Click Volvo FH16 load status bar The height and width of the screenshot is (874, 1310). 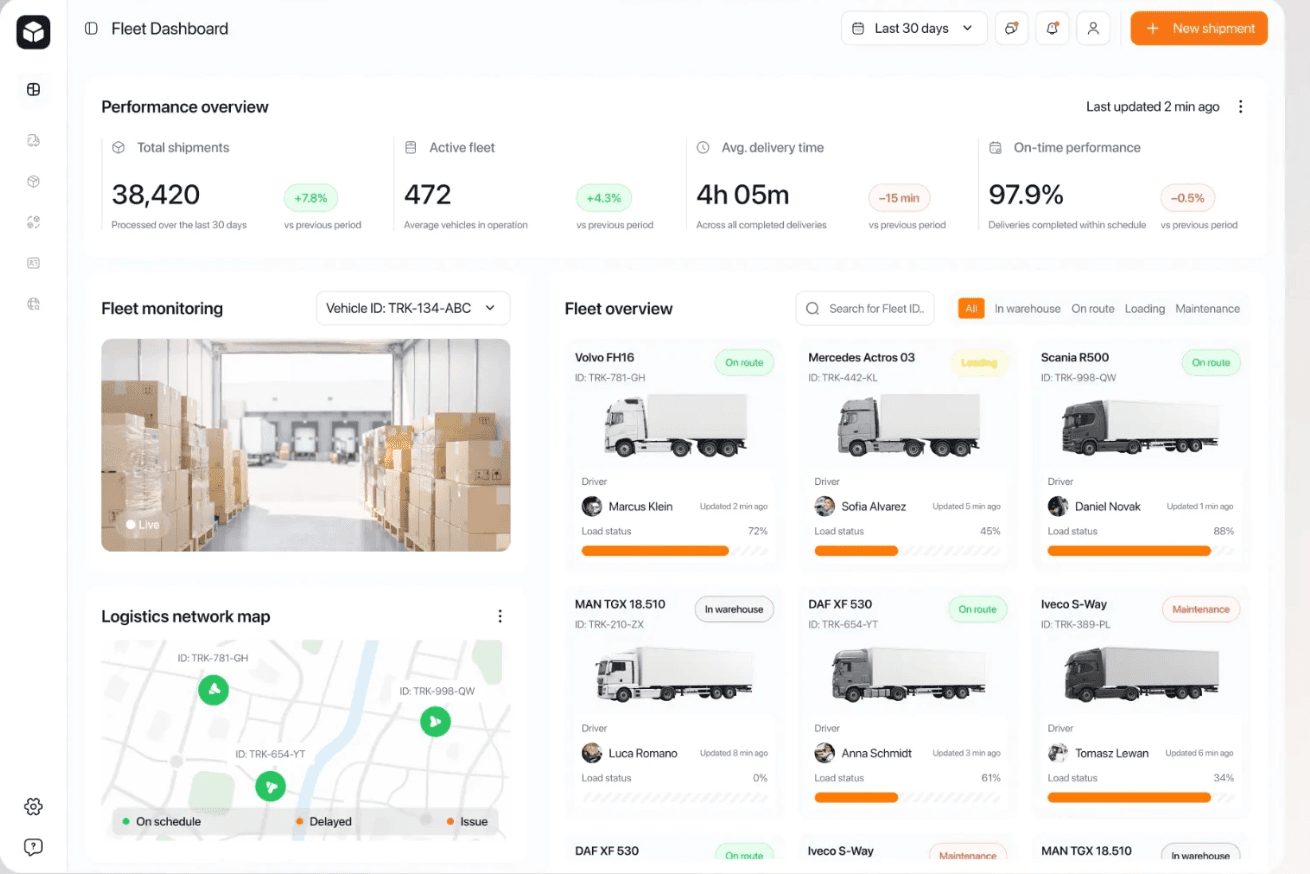point(675,551)
